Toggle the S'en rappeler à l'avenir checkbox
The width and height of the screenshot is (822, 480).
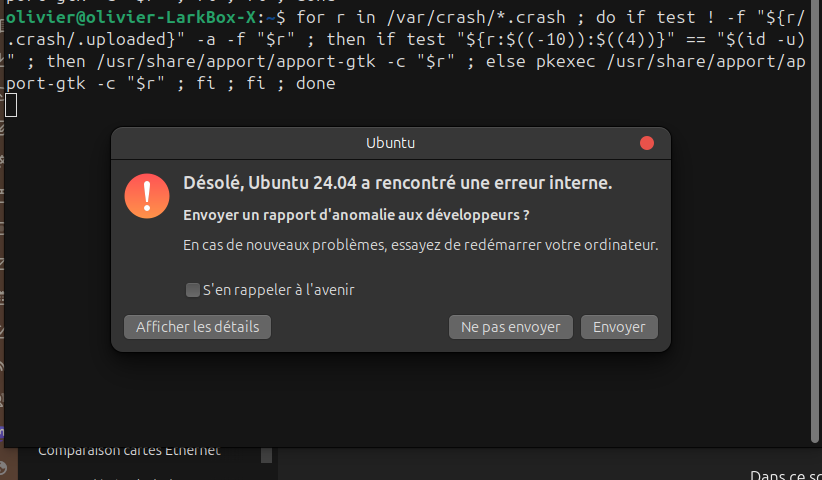point(193,290)
